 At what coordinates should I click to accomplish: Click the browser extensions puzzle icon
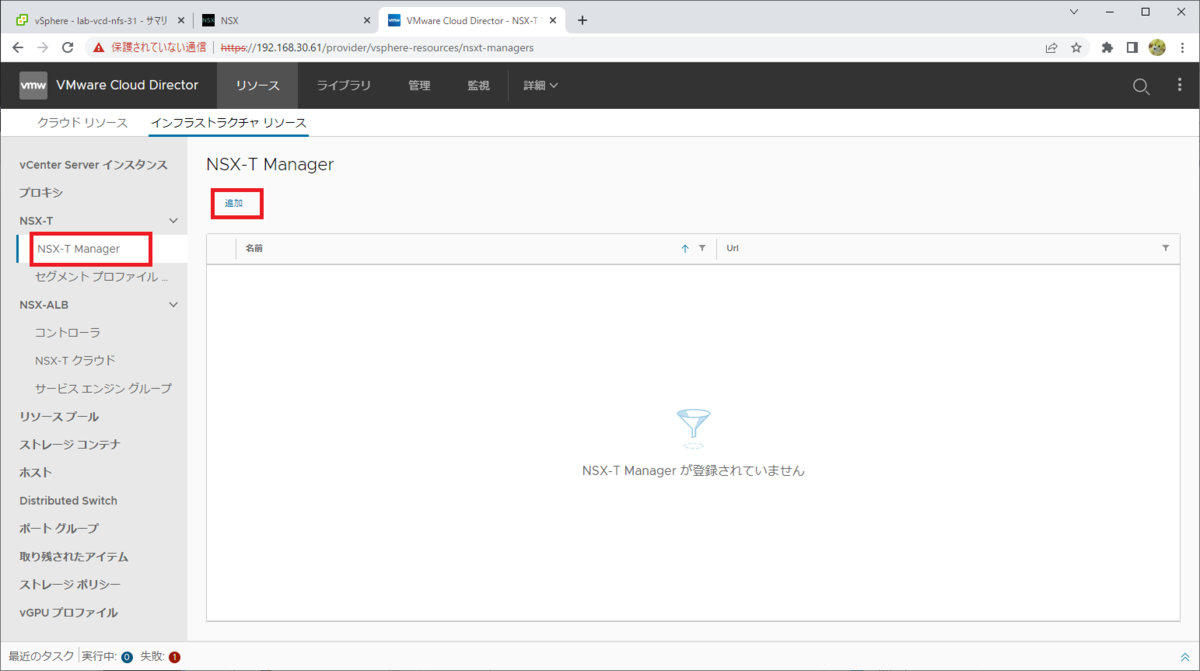(1108, 47)
